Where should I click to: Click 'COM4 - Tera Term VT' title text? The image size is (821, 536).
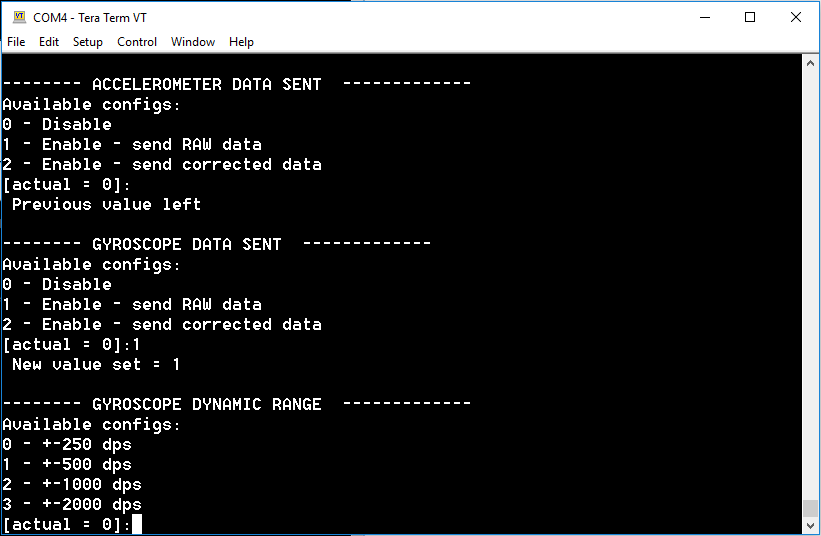coord(90,18)
